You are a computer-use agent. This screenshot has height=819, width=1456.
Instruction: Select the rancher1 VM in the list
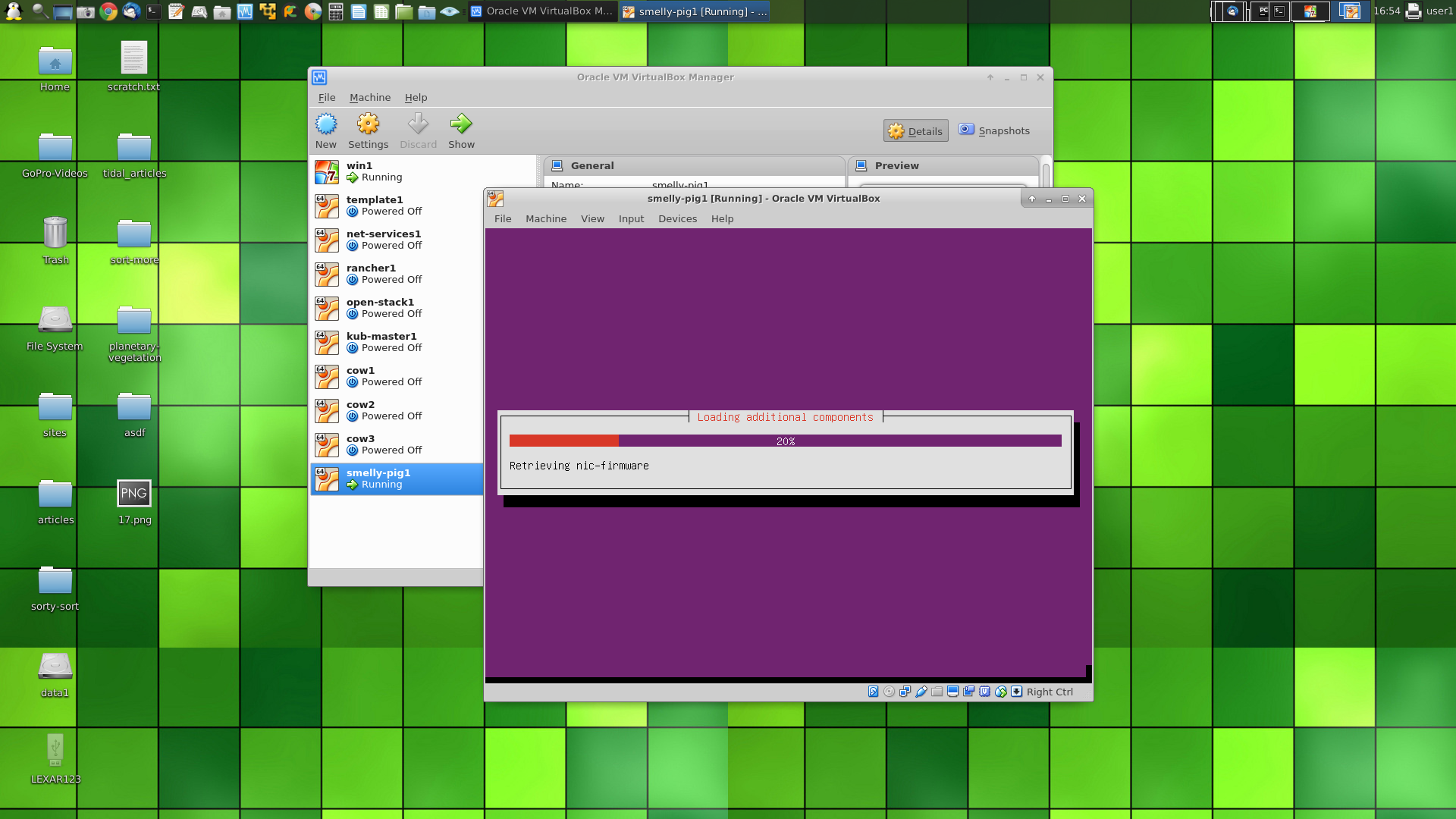(397, 275)
